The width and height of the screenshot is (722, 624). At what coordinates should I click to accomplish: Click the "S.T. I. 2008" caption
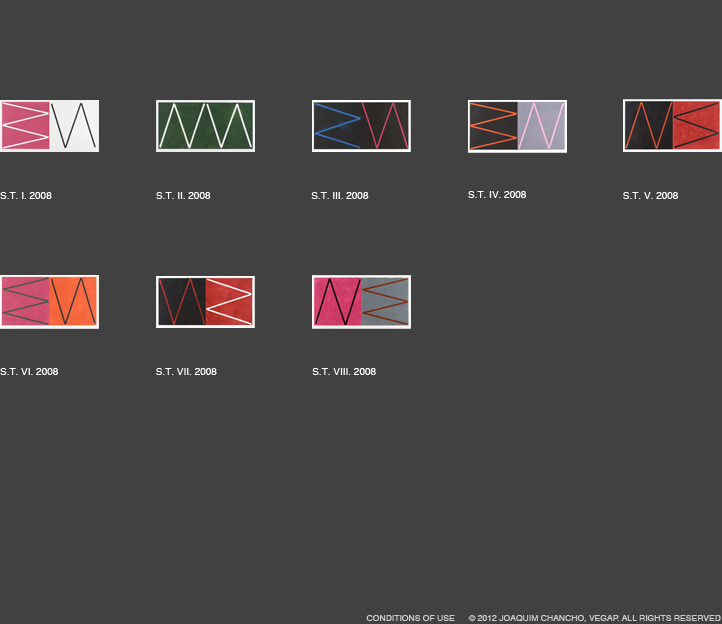click(x=26, y=196)
